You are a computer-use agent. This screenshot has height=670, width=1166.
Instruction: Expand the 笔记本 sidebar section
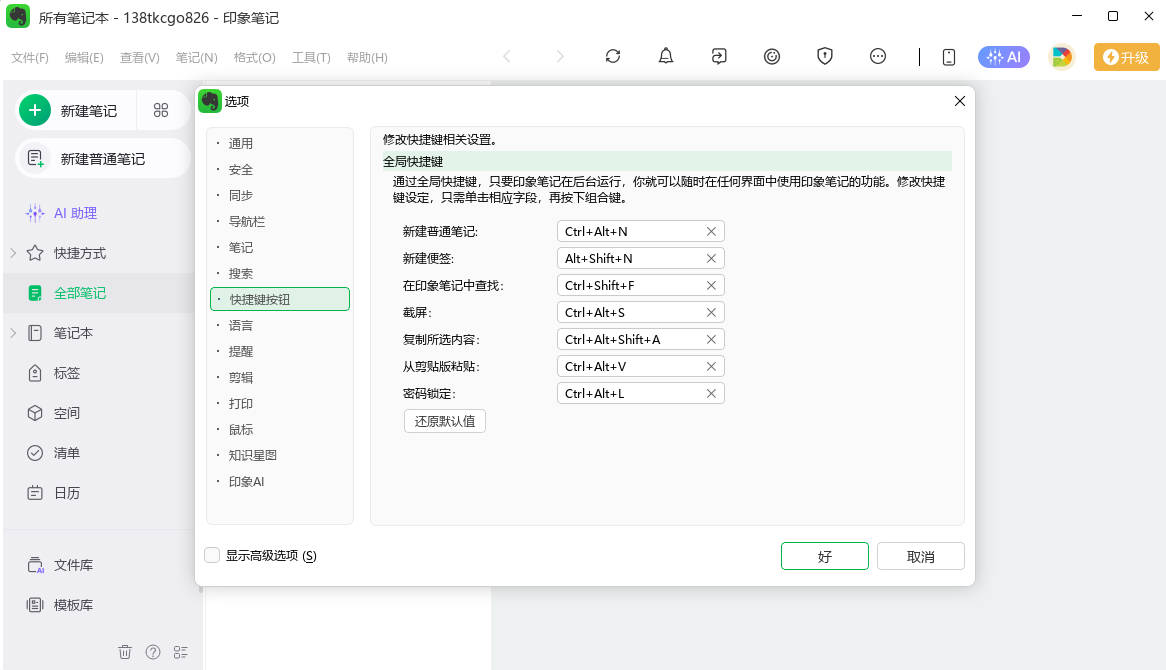pyautogui.click(x=13, y=332)
